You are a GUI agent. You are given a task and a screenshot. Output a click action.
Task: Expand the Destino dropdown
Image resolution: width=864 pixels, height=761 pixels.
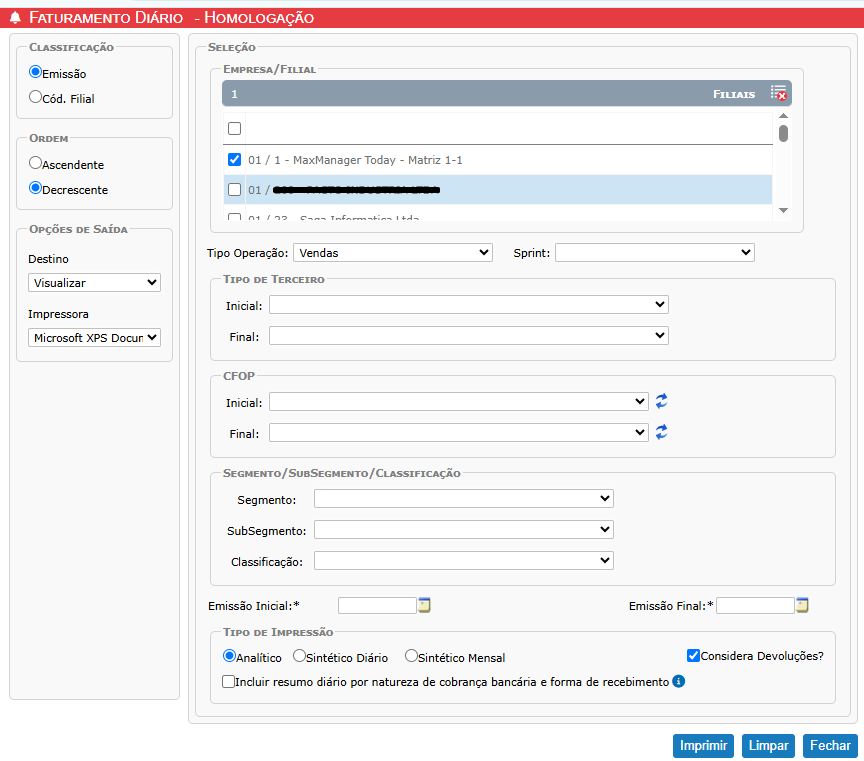[x=94, y=283]
